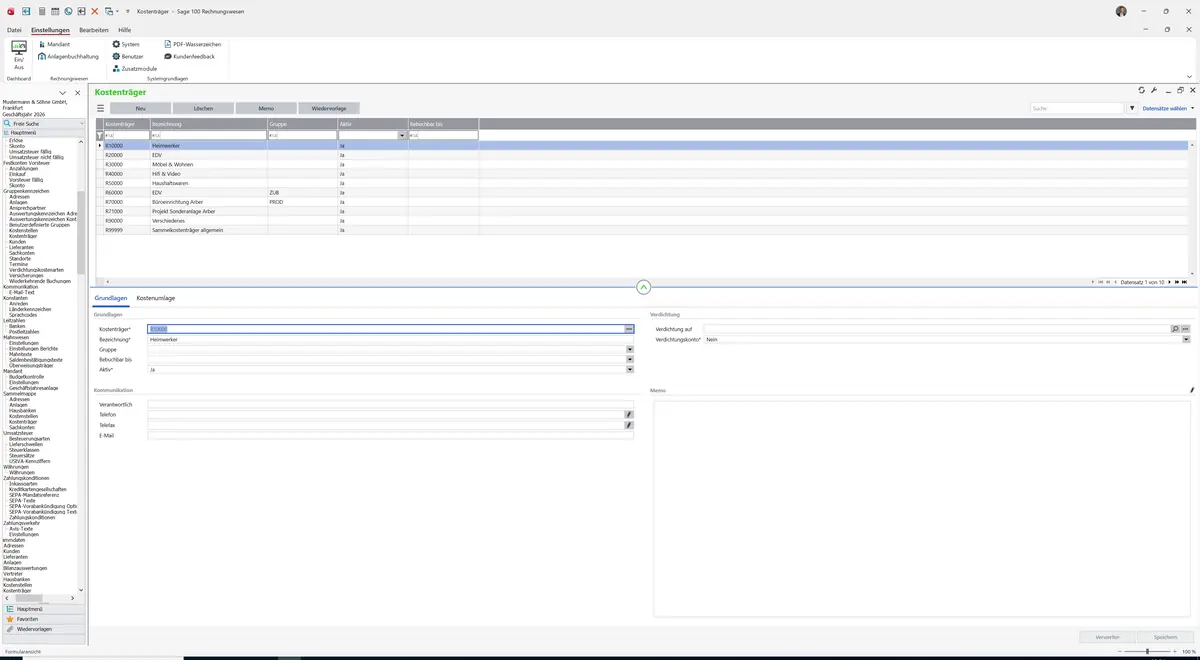Open quick access toolbar customize arrow
Image resolution: width=1200 pixels, height=660 pixels.
tap(127, 11)
